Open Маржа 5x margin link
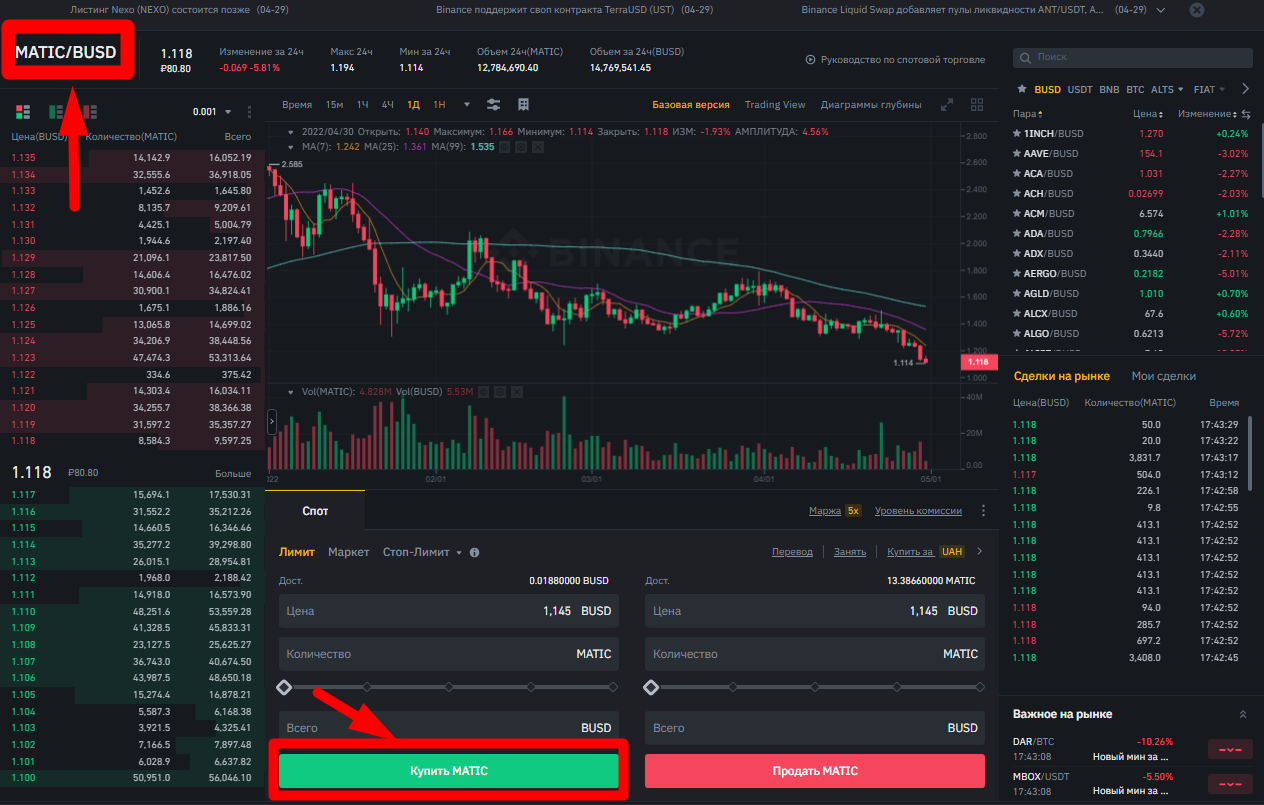The width and height of the screenshot is (1264, 805). (x=835, y=511)
